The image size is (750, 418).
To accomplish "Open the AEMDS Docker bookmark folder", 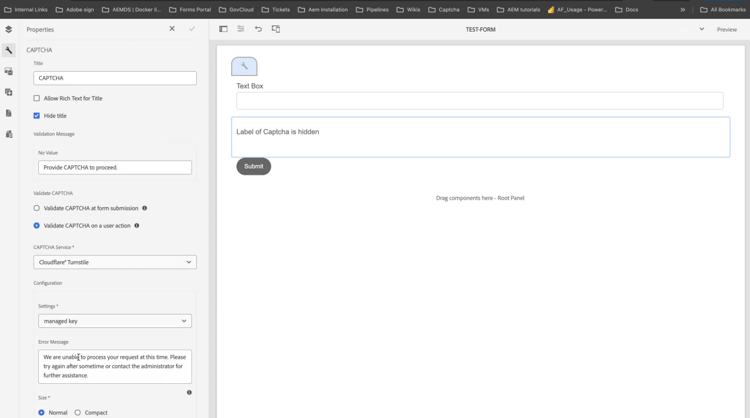I will [x=132, y=10].
